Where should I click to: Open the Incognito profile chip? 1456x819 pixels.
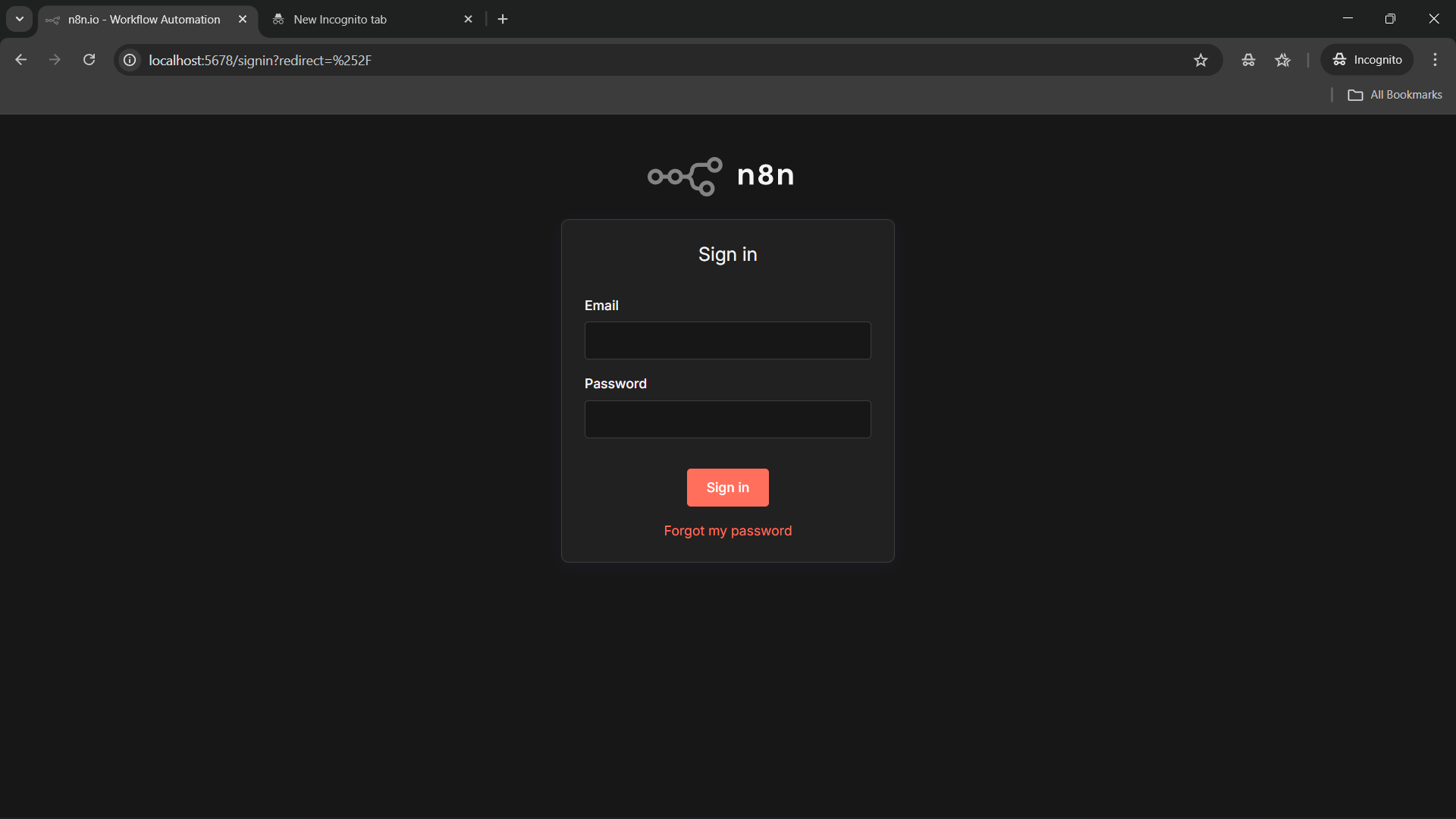[x=1367, y=60]
